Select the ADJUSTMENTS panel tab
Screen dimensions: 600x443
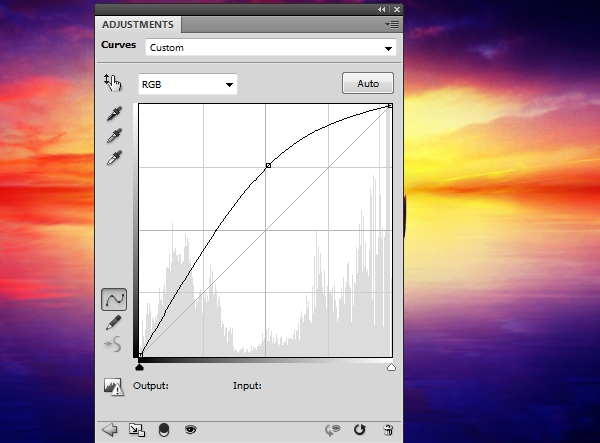[138, 24]
